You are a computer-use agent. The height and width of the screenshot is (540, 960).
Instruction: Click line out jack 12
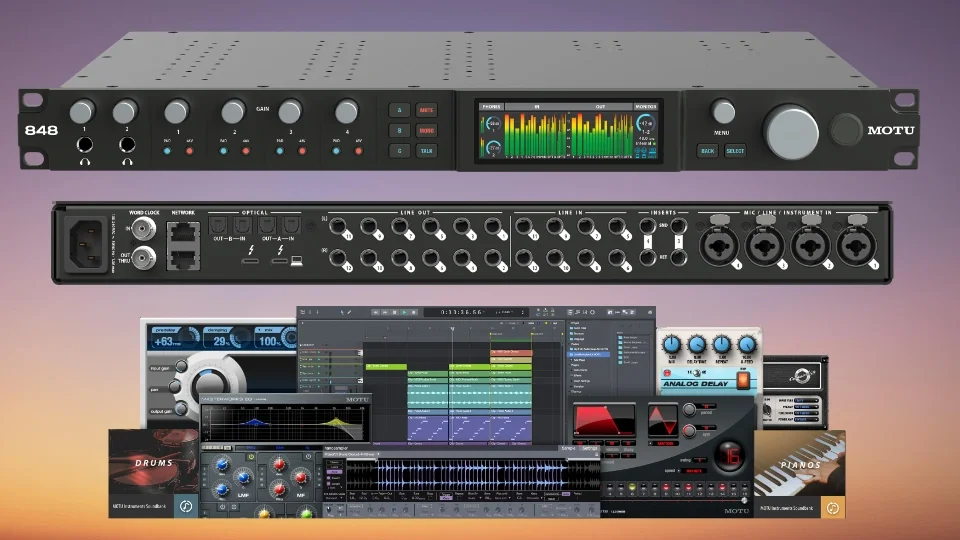pos(337,258)
